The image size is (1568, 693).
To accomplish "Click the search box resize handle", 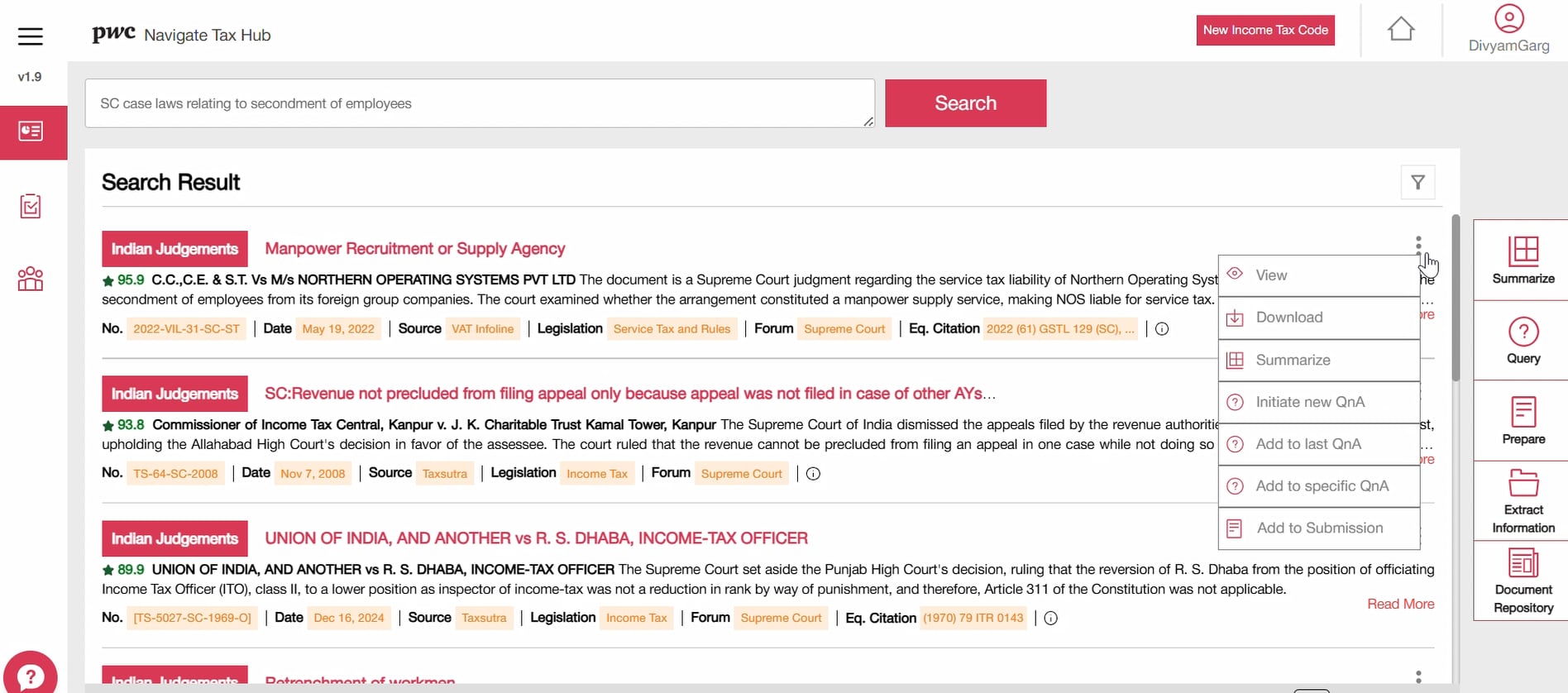I will [x=868, y=122].
